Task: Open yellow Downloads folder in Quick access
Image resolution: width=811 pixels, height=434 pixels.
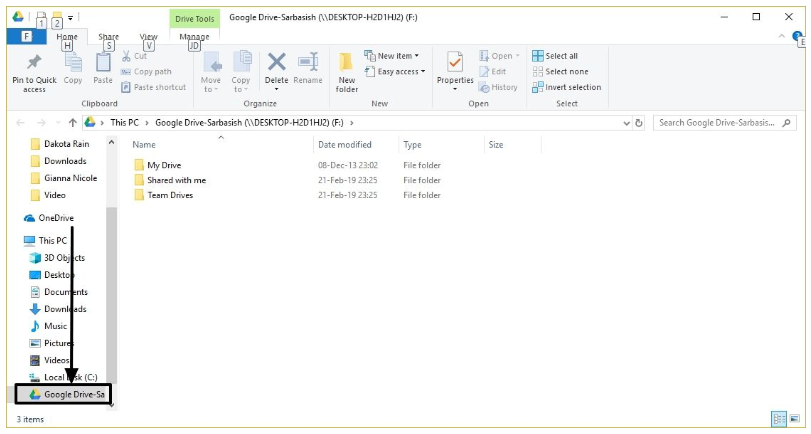Action: 58,161
